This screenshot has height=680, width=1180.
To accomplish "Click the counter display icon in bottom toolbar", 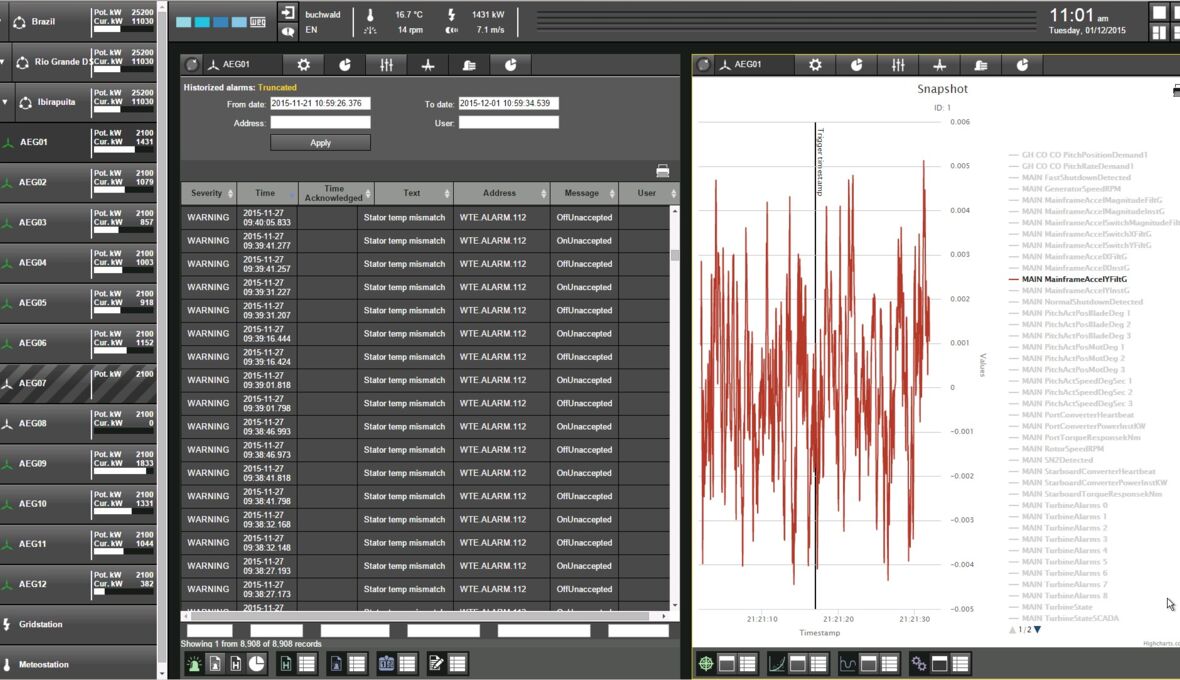I will [x=386, y=663].
